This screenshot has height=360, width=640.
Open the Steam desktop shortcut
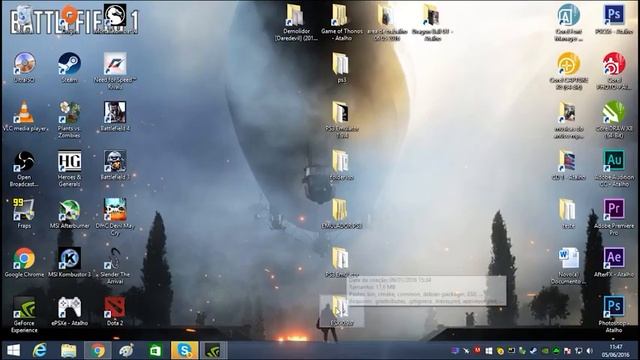(x=69, y=67)
